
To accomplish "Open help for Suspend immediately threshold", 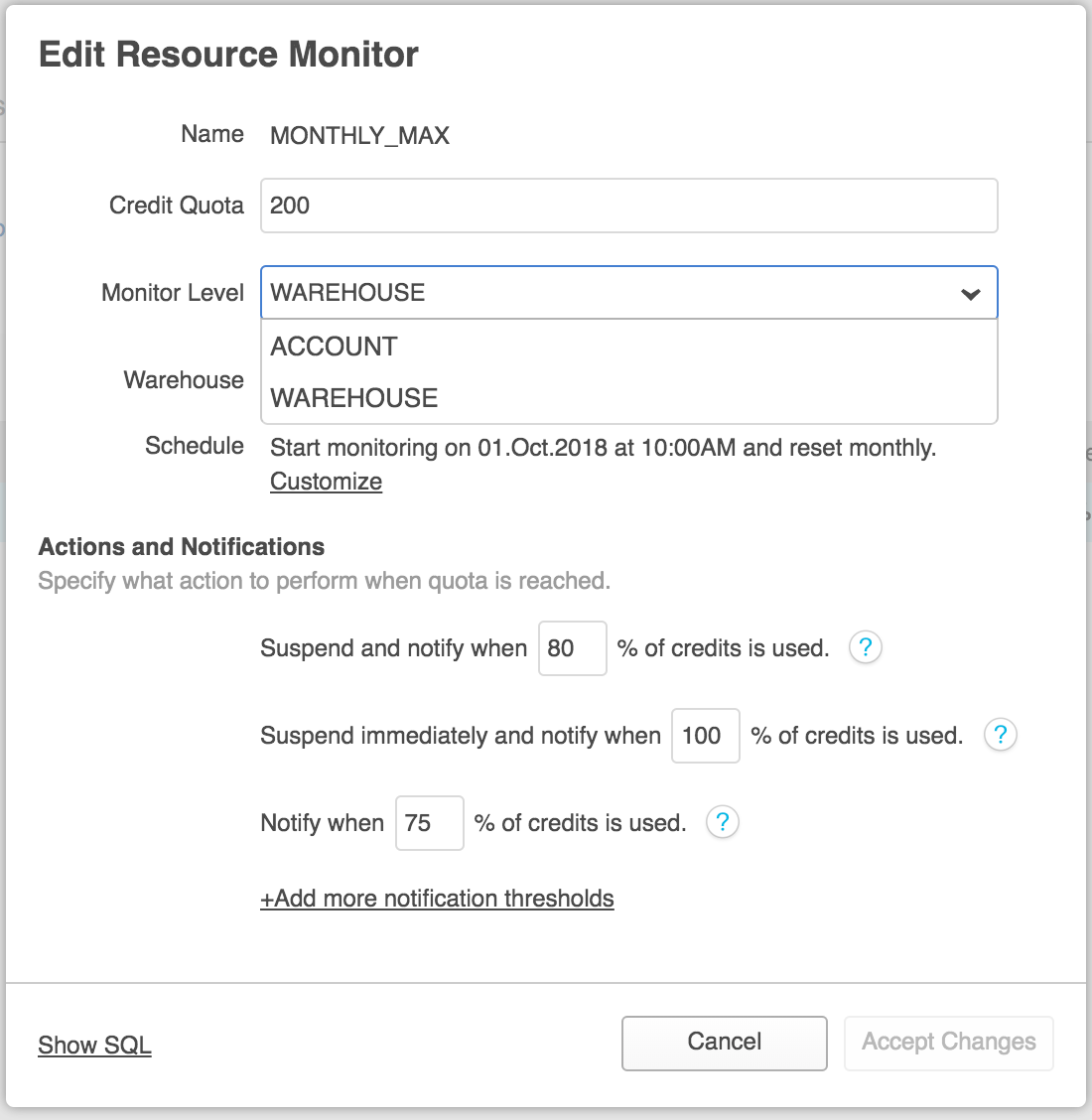I will coord(1000,735).
